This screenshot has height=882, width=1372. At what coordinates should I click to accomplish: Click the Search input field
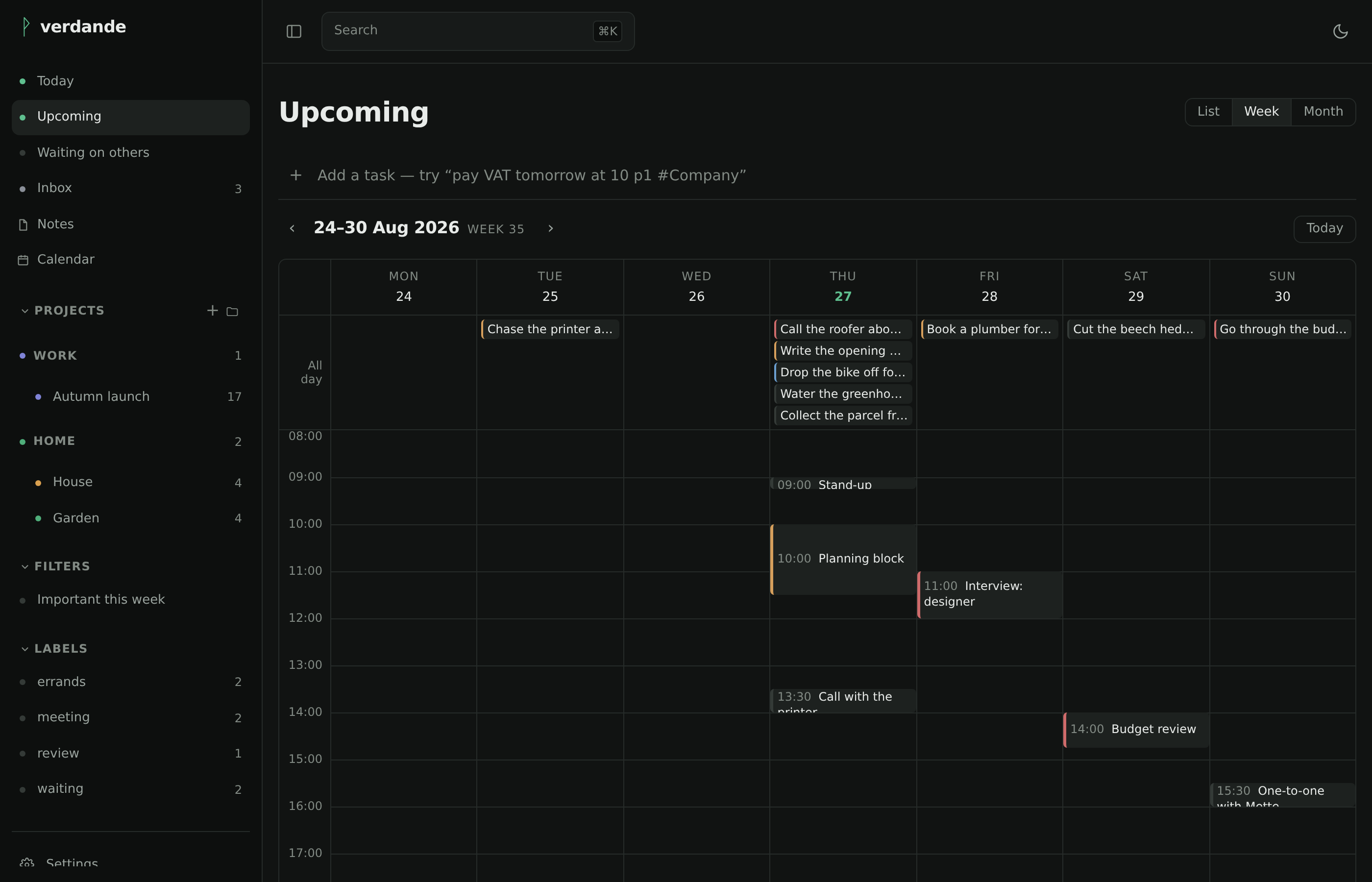[478, 31]
